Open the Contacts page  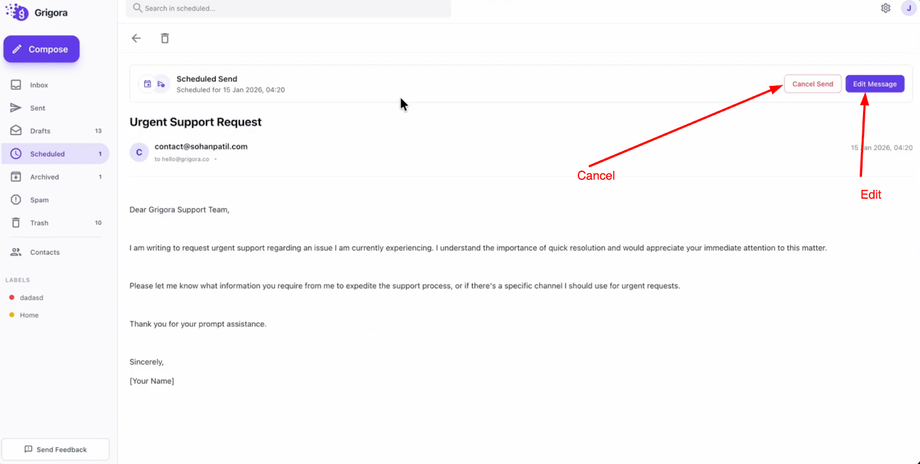55,252
